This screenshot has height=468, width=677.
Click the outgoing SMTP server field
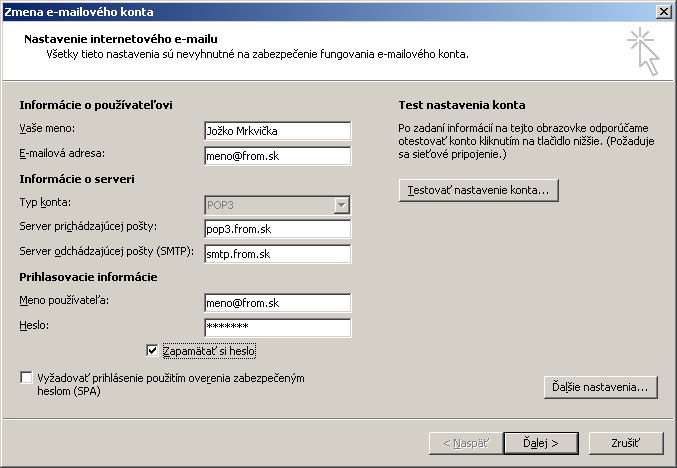[x=275, y=254]
